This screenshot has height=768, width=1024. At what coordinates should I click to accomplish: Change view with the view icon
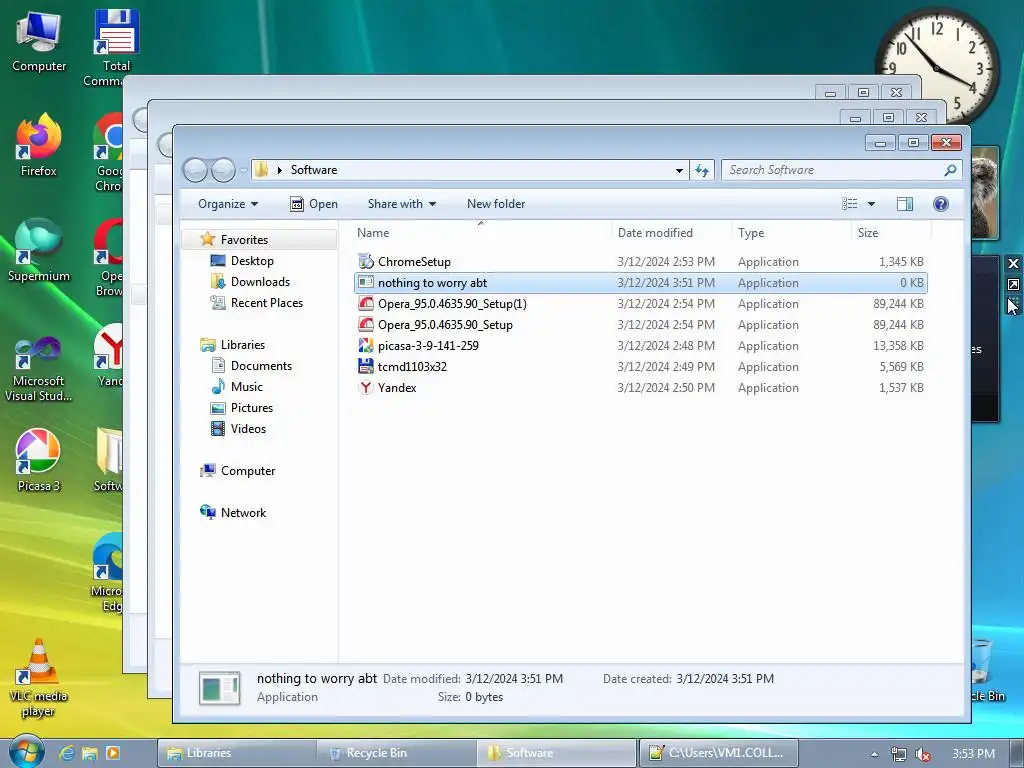850,204
